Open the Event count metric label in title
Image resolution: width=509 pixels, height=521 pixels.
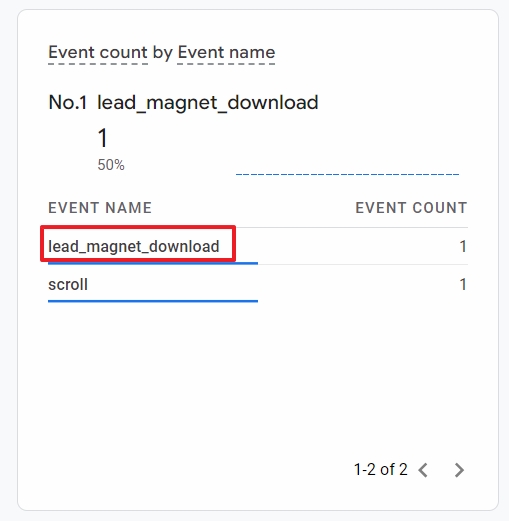(98, 52)
